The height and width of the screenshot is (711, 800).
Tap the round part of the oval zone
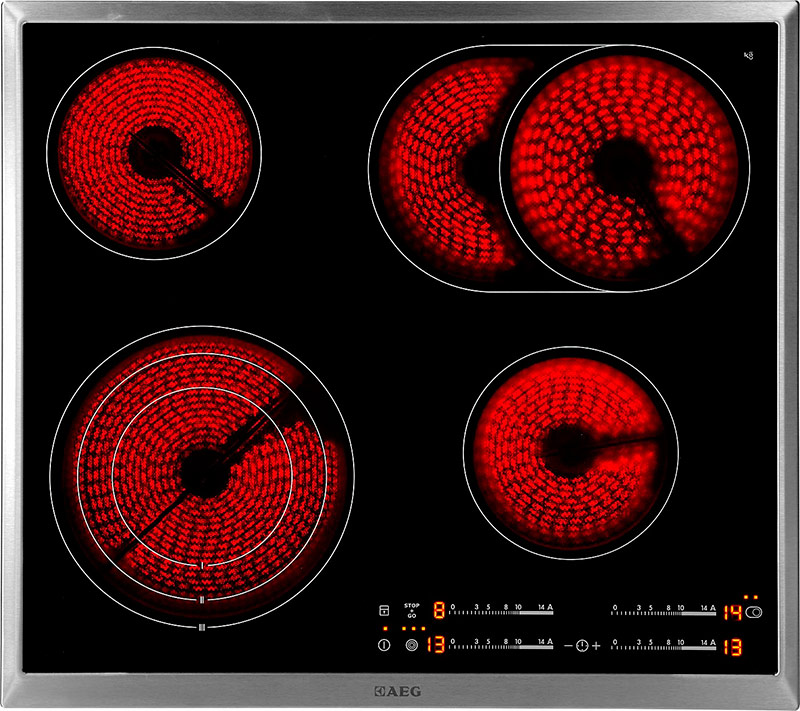[x=624, y=167]
